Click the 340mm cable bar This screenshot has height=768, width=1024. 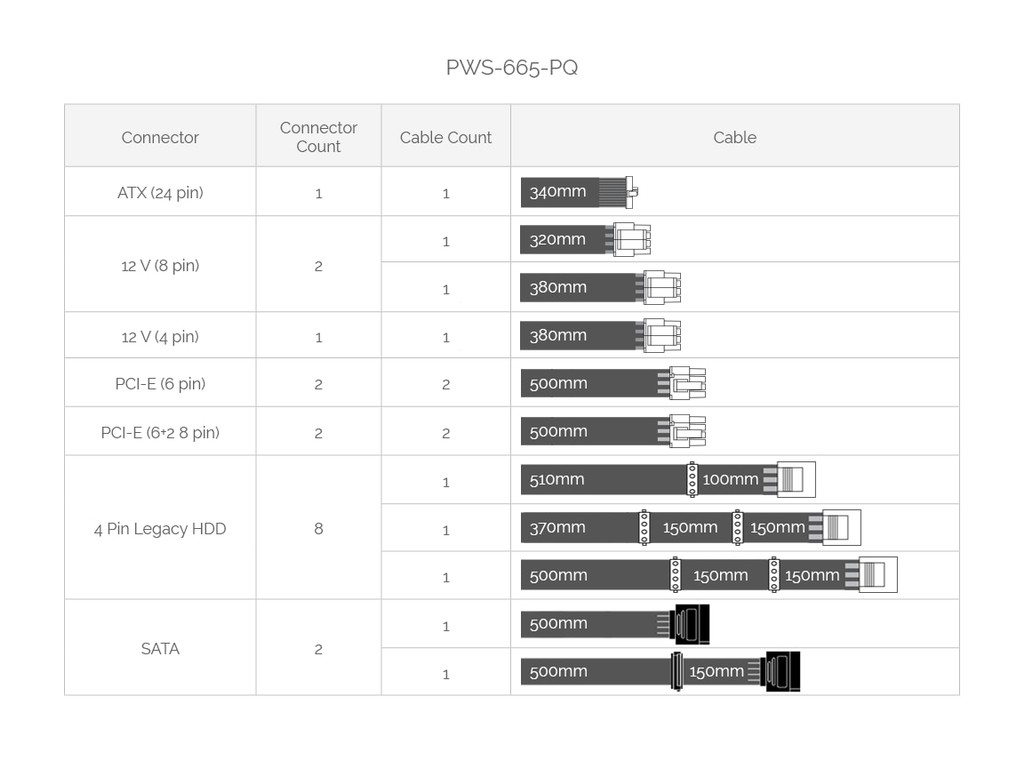pos(560,192)
